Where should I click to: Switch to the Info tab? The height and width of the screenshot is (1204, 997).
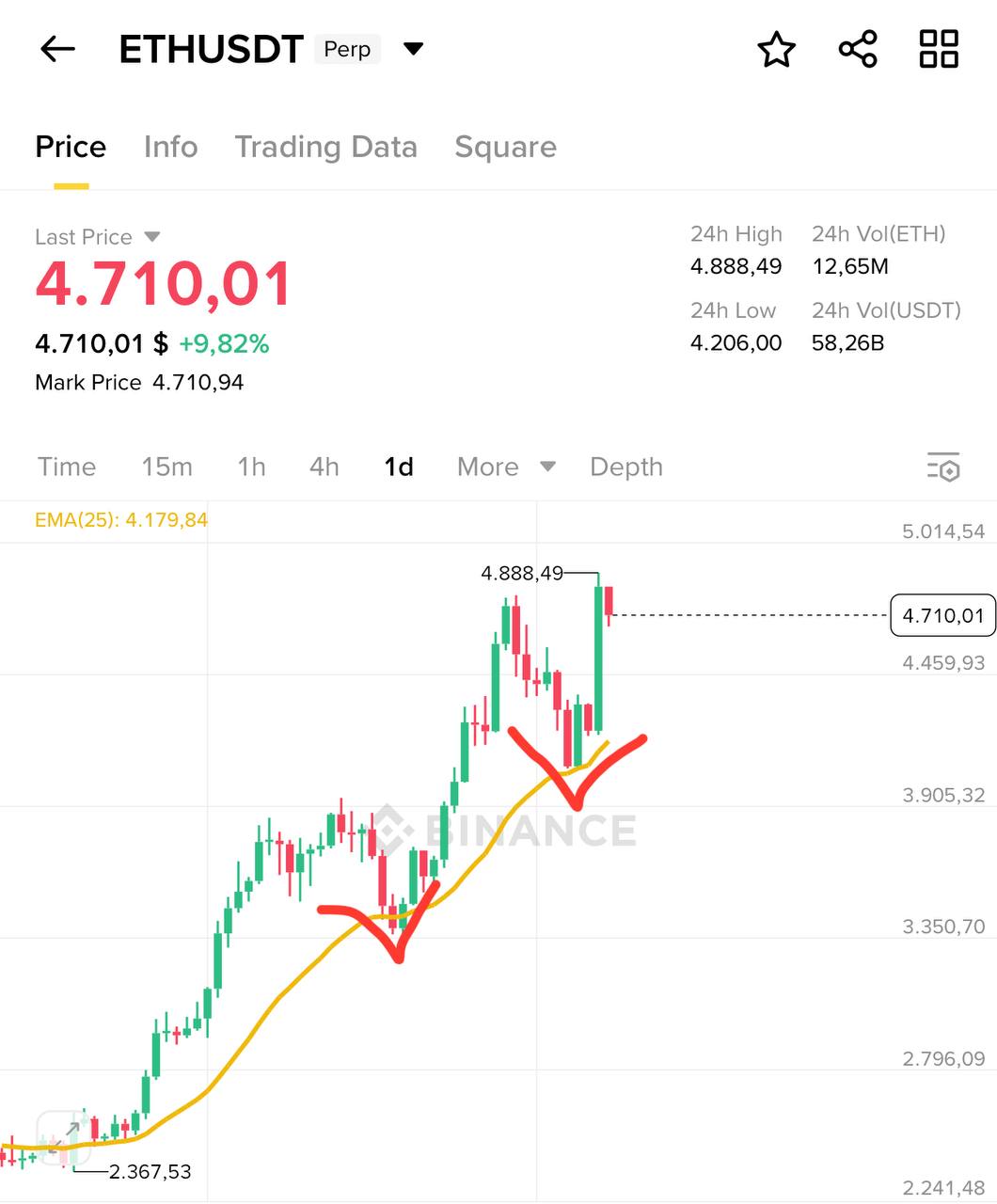pyautogui.click(x=170, y=147)
